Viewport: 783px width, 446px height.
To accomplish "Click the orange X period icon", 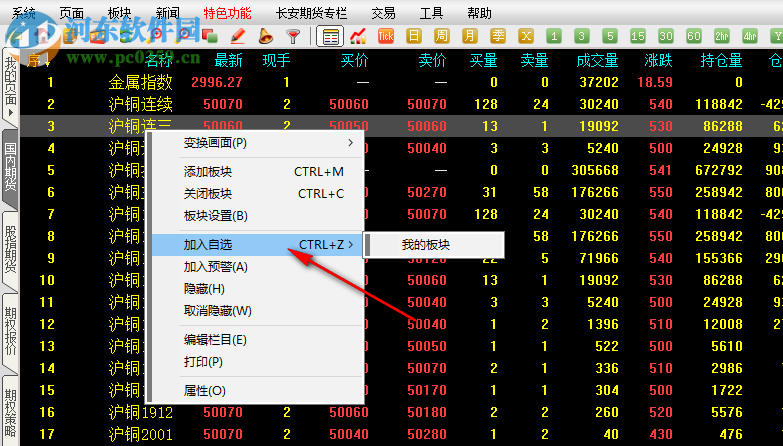I will [526, 36].
